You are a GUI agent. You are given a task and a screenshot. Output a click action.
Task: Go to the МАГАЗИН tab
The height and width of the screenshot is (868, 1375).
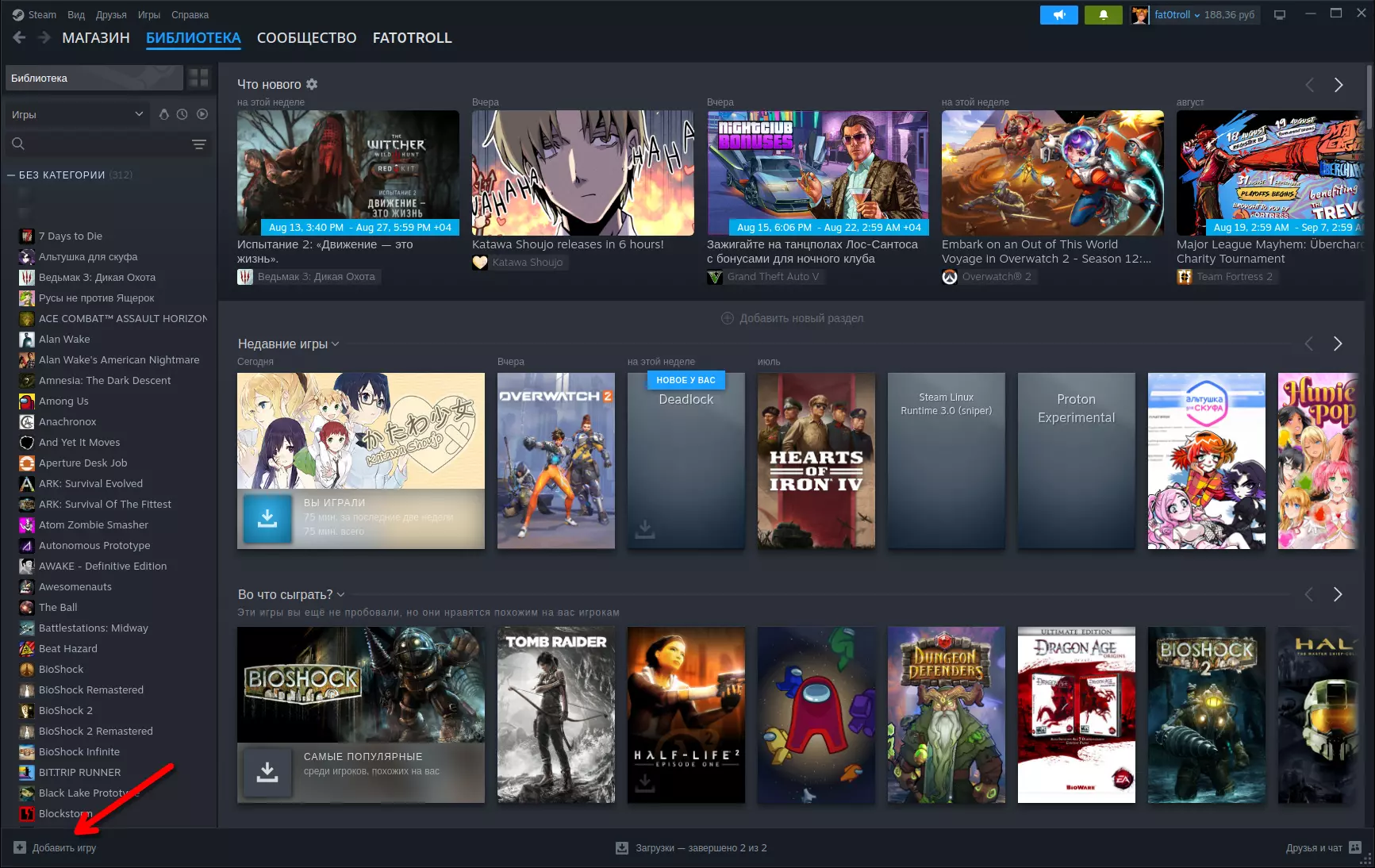(x=96, y=38)
